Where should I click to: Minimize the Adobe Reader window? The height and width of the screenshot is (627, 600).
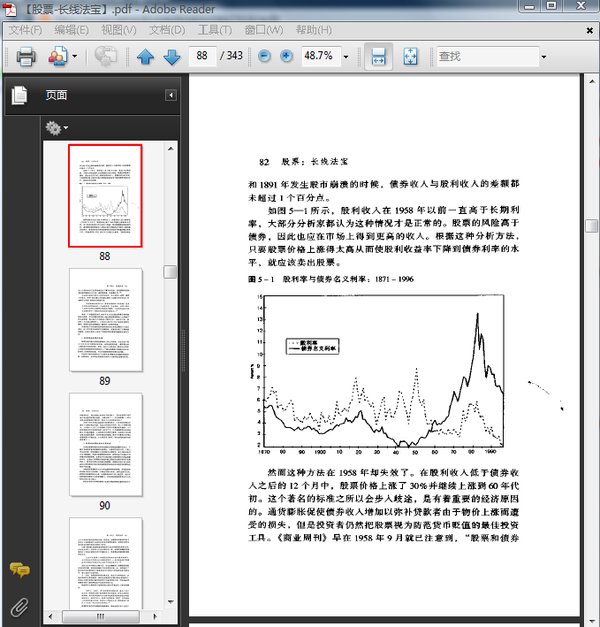[x=530, y=6]
